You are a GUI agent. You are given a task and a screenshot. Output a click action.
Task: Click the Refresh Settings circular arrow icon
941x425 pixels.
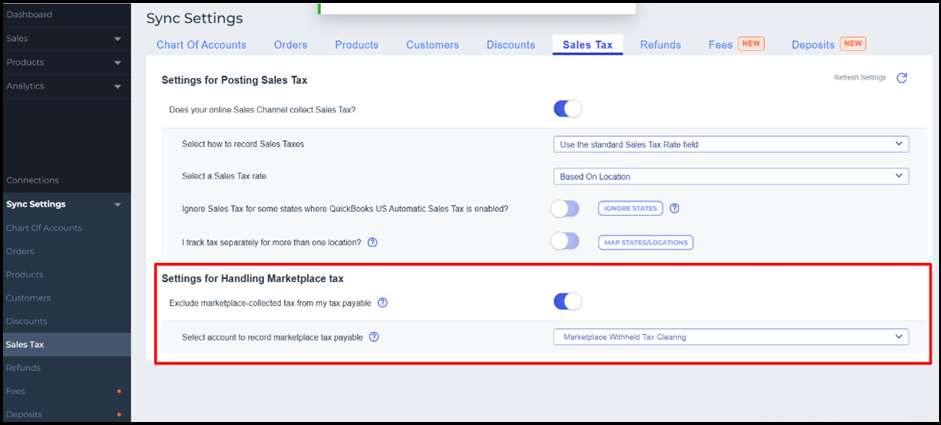[x=902, y=78]
